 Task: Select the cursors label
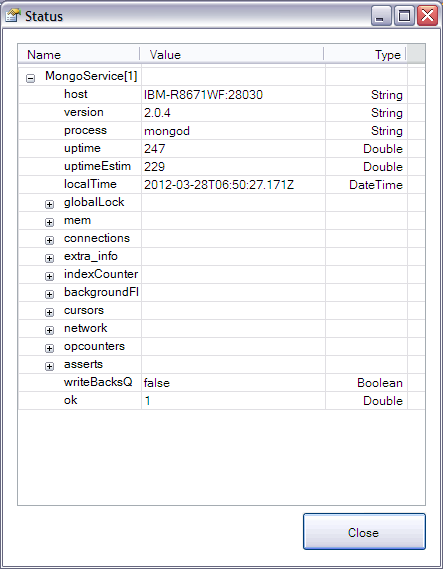tap(84, 310)
